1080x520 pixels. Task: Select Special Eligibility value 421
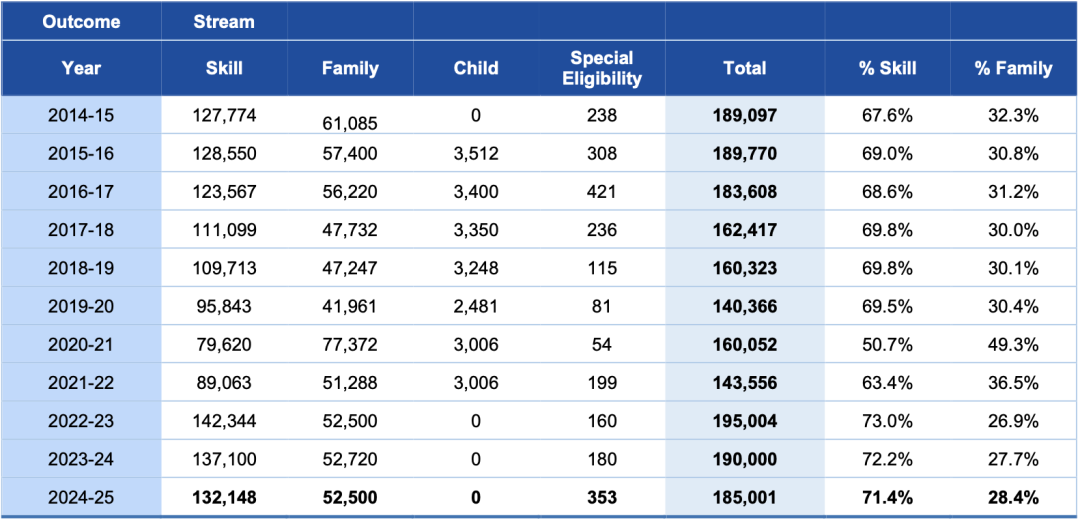point(602,191)
